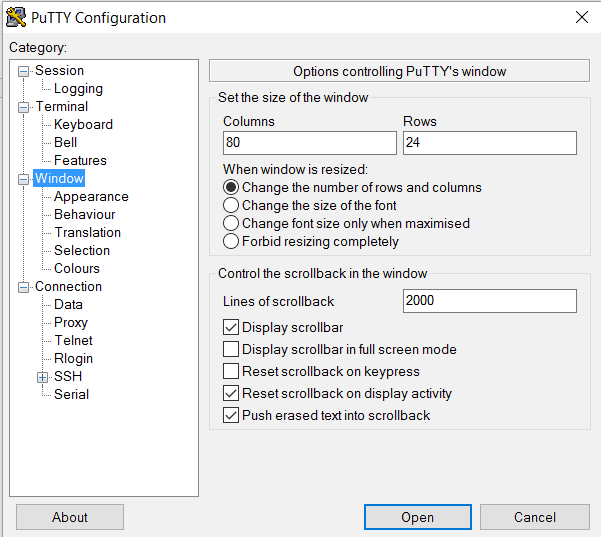Uncheck the Display scrollbar option
601x537 pixels.
(x=231, y=328)
